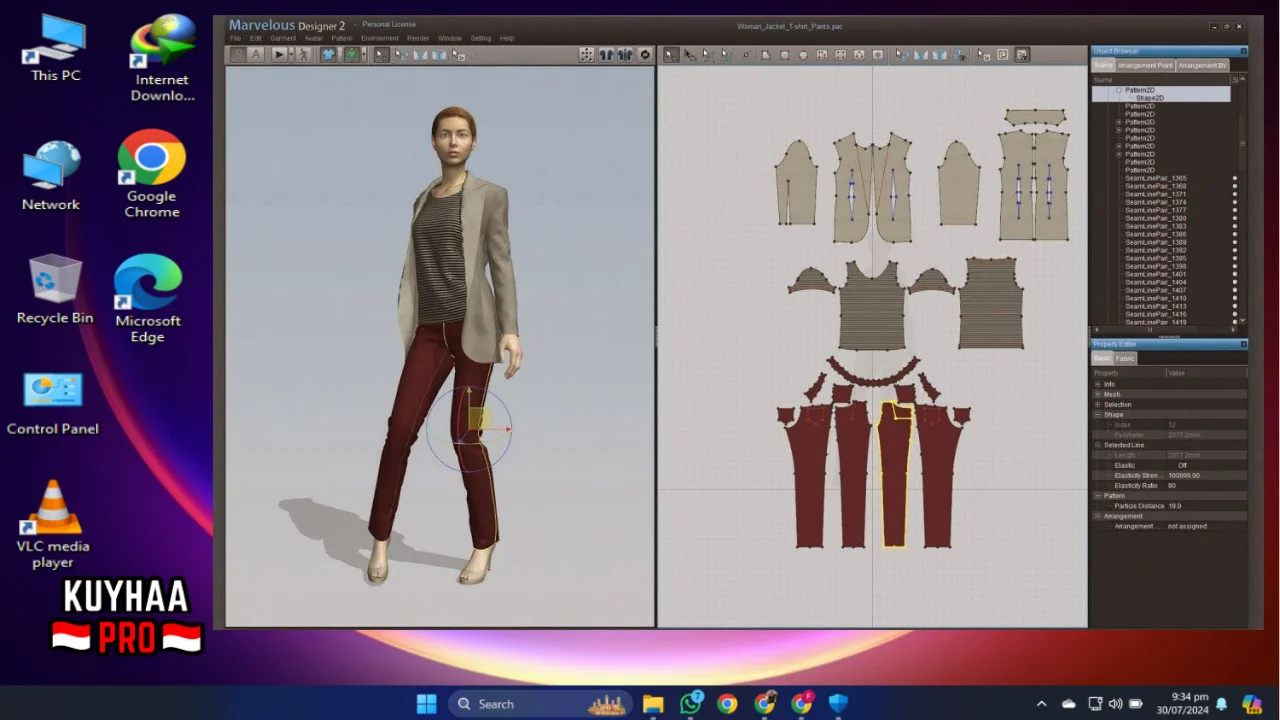Image resolution: width=1280 pixels, height=720 pixels.
Task: Click the Elastic value Off field
Action: (x=1206, y=465)
